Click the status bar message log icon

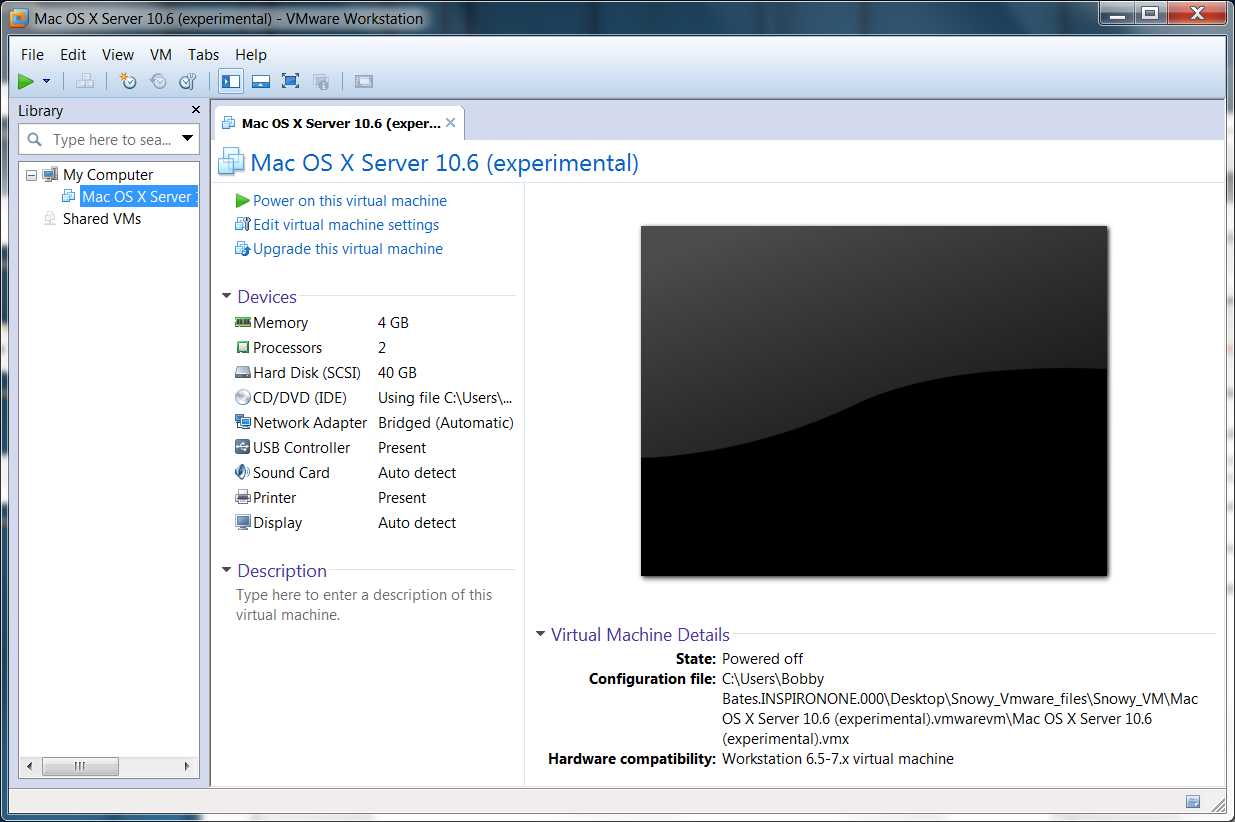(x=1193, y=801)
